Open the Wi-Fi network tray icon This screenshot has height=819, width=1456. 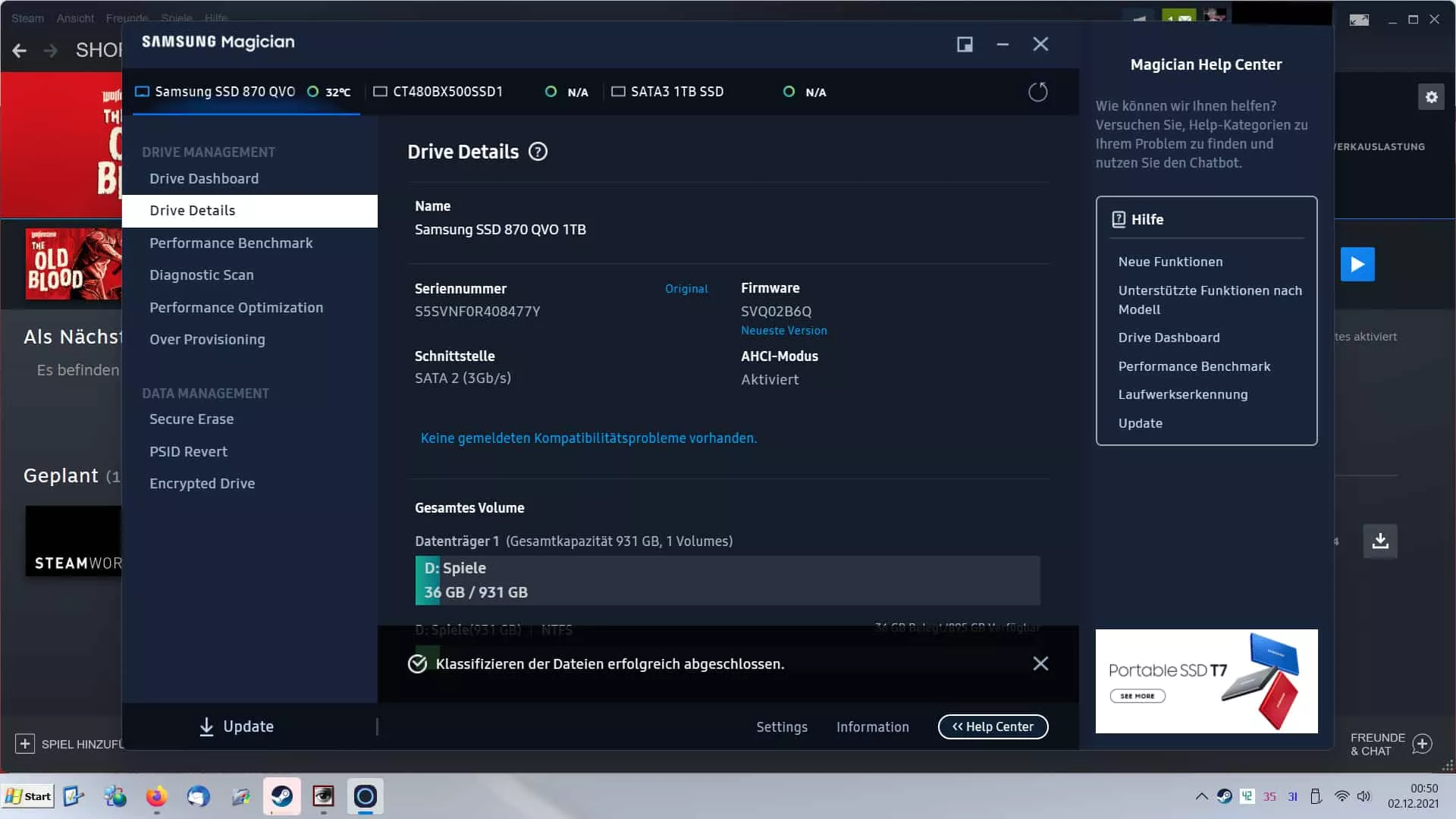(x=1341, y=796)
